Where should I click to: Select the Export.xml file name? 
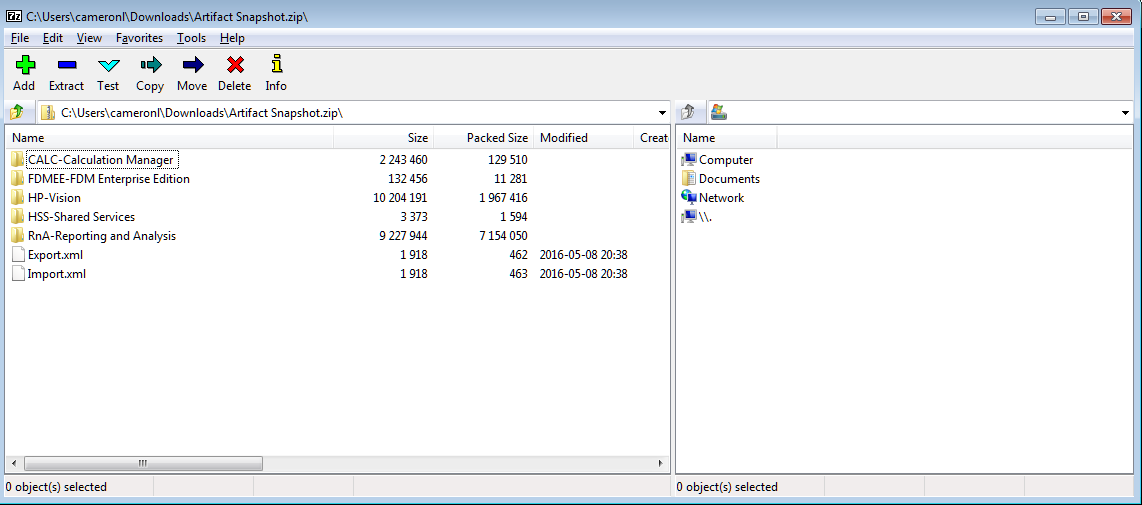coord(55,254)
